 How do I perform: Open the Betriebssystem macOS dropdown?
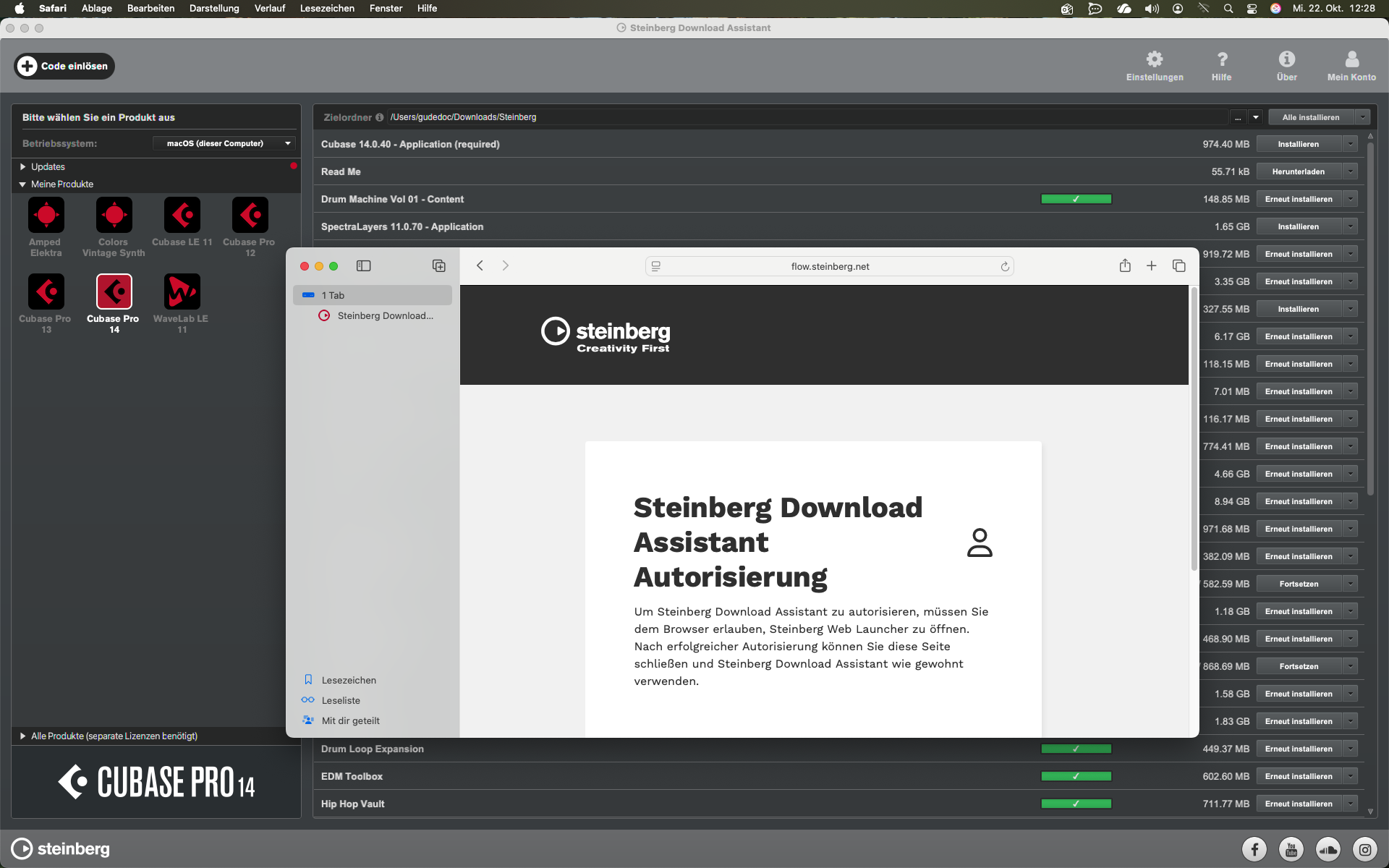(224, 143)
